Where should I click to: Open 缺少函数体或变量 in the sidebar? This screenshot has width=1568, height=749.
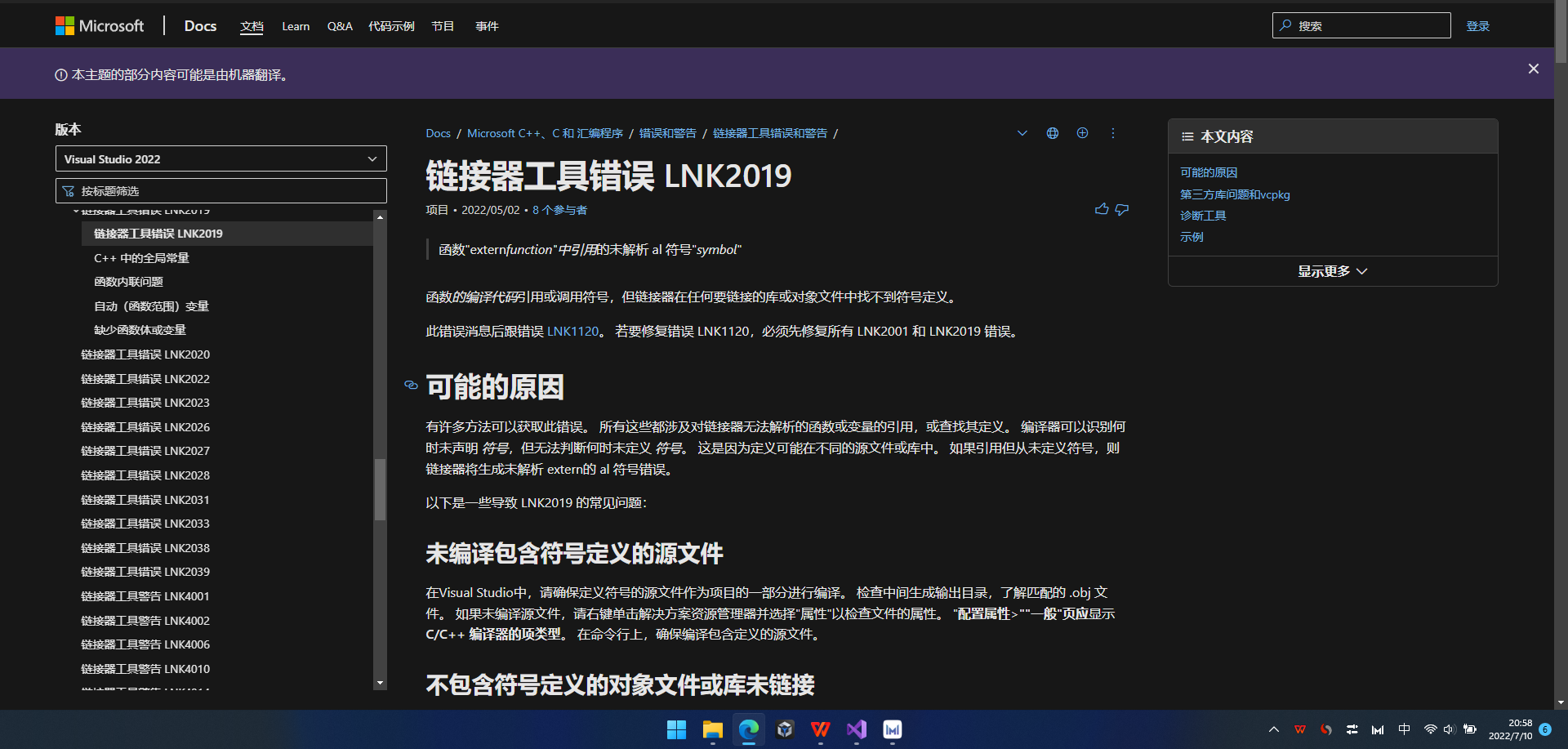(x=140, y=330)
